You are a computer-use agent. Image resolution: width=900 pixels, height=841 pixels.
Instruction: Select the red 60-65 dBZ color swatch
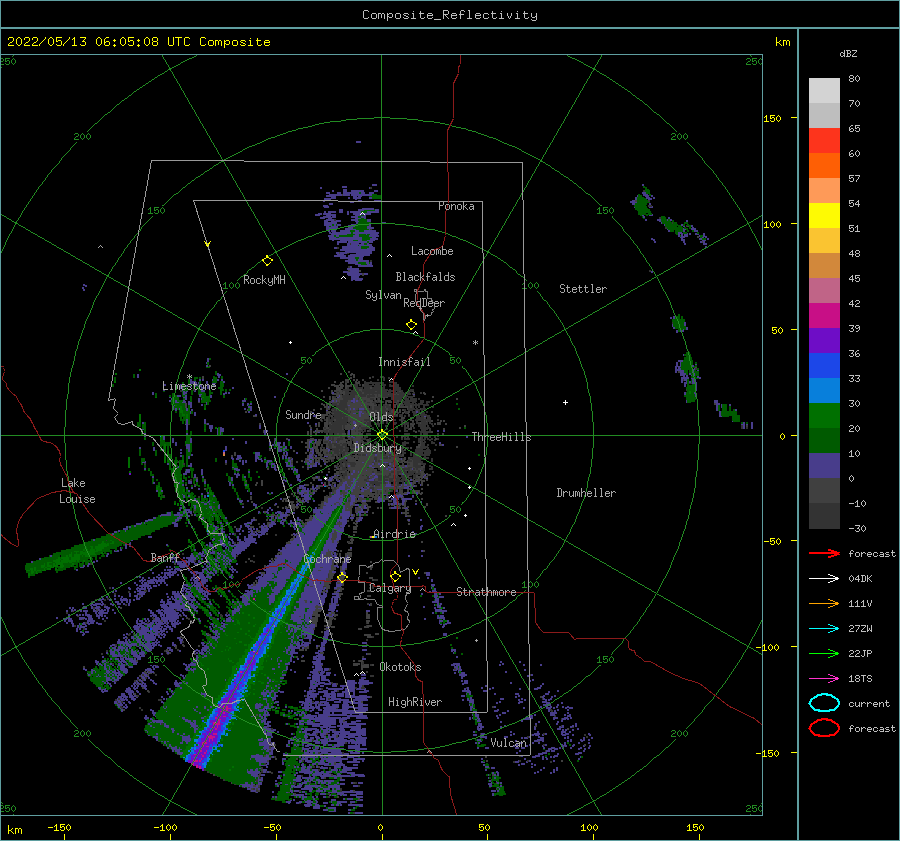click(x=824, y=141)
